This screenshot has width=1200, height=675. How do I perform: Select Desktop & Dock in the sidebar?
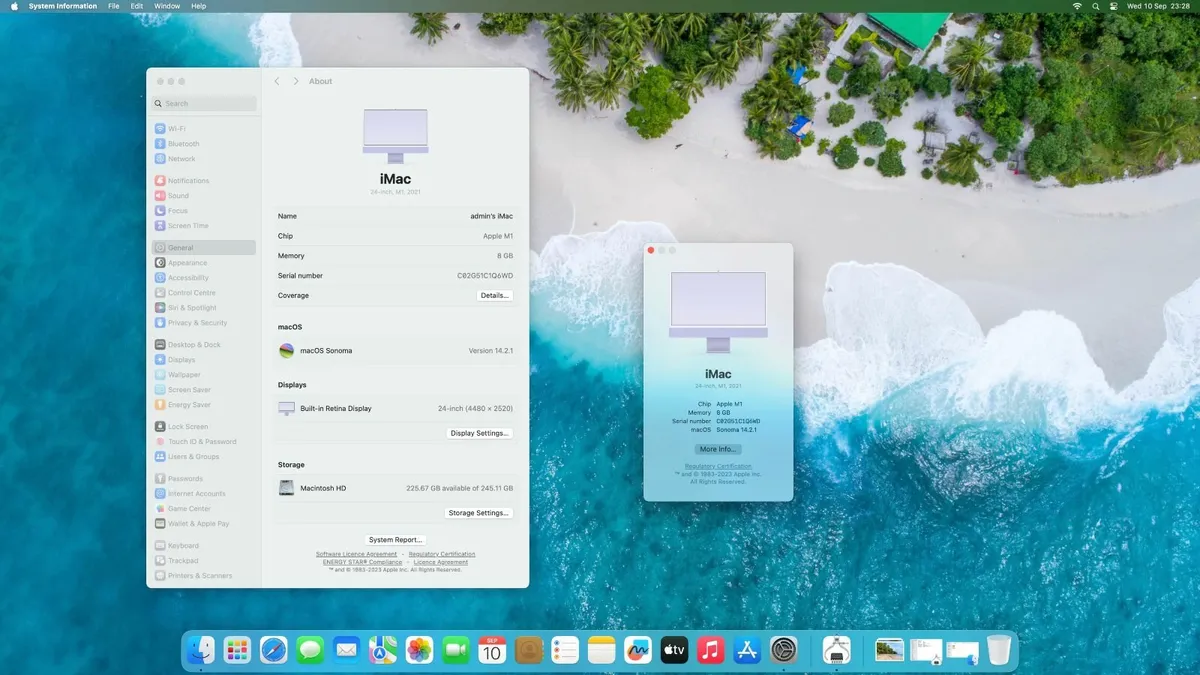204,345
